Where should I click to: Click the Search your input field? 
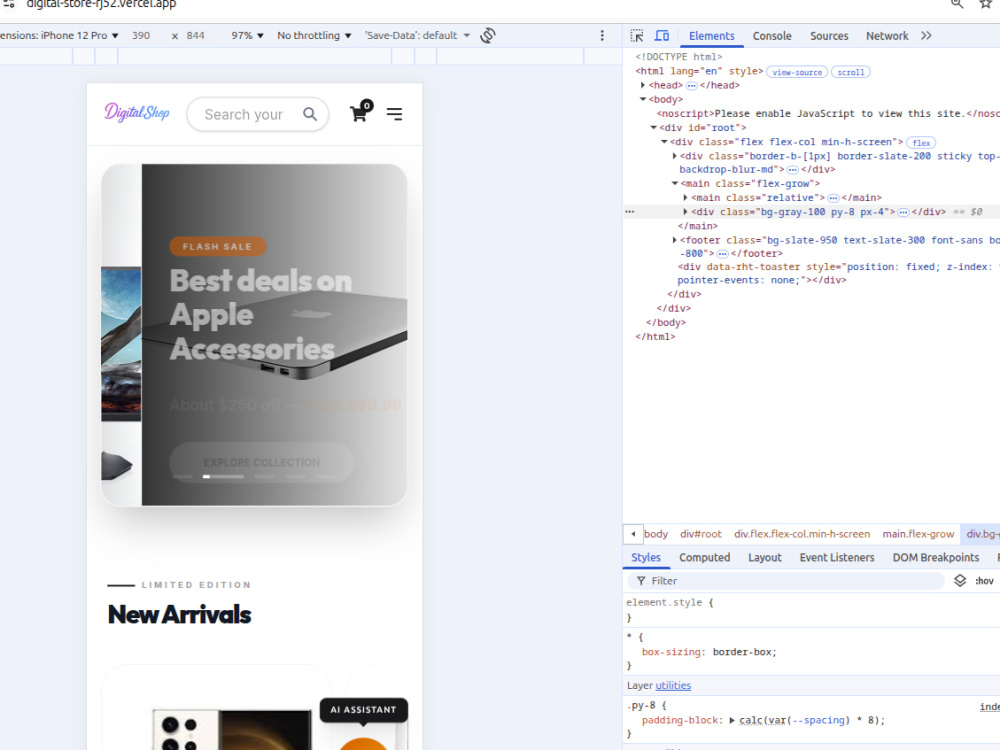pos(244,114)
